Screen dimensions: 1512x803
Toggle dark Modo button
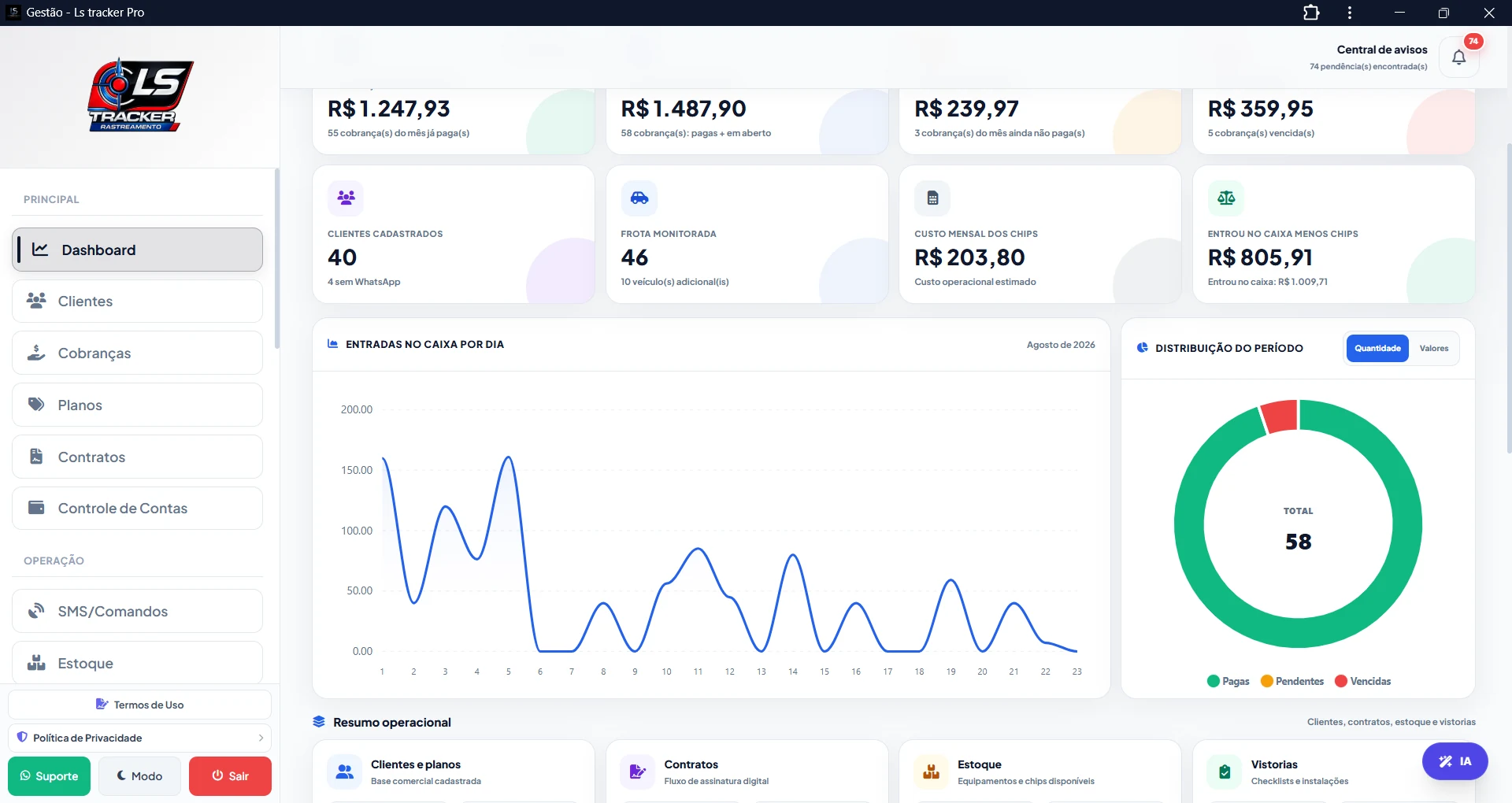click(139, 776)
